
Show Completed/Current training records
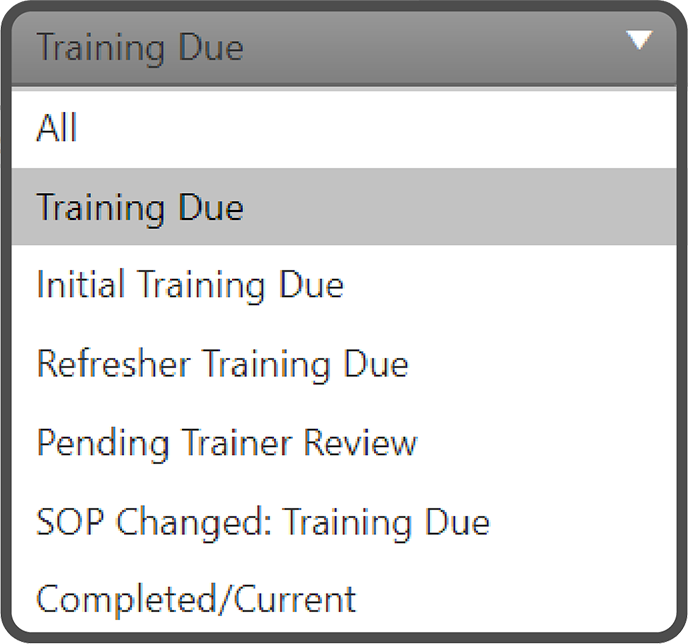(x=196, y=599)
